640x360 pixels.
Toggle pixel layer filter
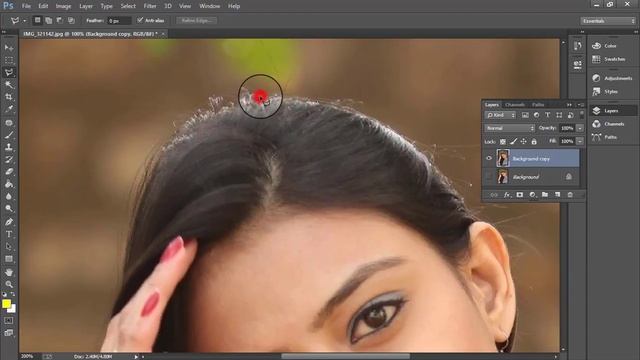pyautogui.click(x=525, y=115)
